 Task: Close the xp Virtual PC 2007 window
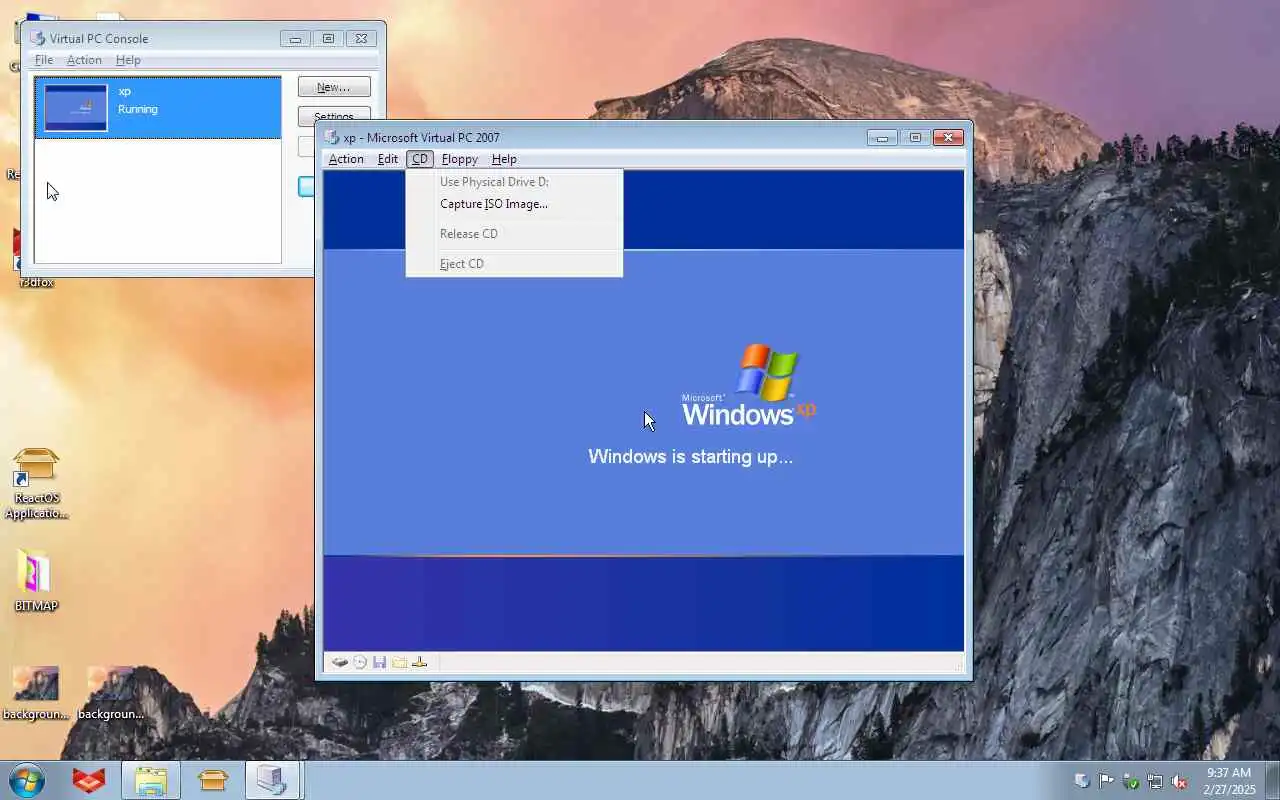click(948, 138)
